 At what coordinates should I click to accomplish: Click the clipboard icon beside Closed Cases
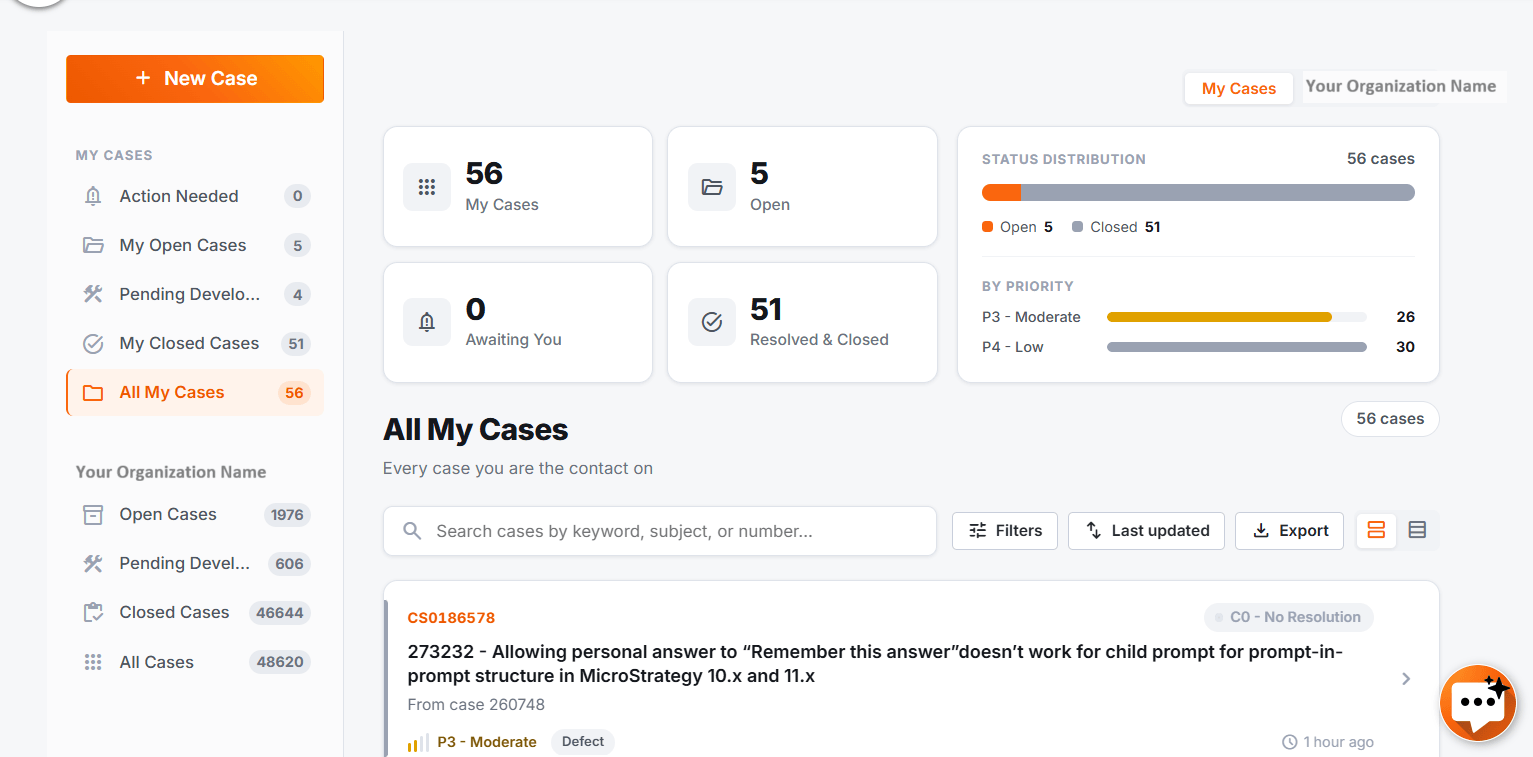click(93, 612)
